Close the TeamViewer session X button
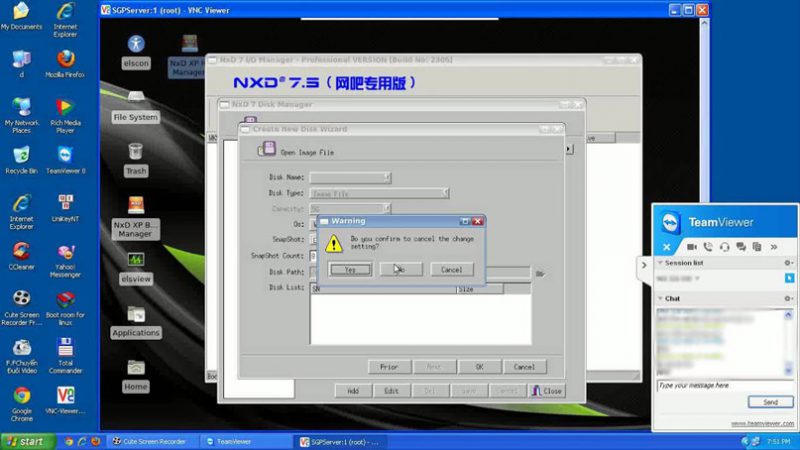 666,247
